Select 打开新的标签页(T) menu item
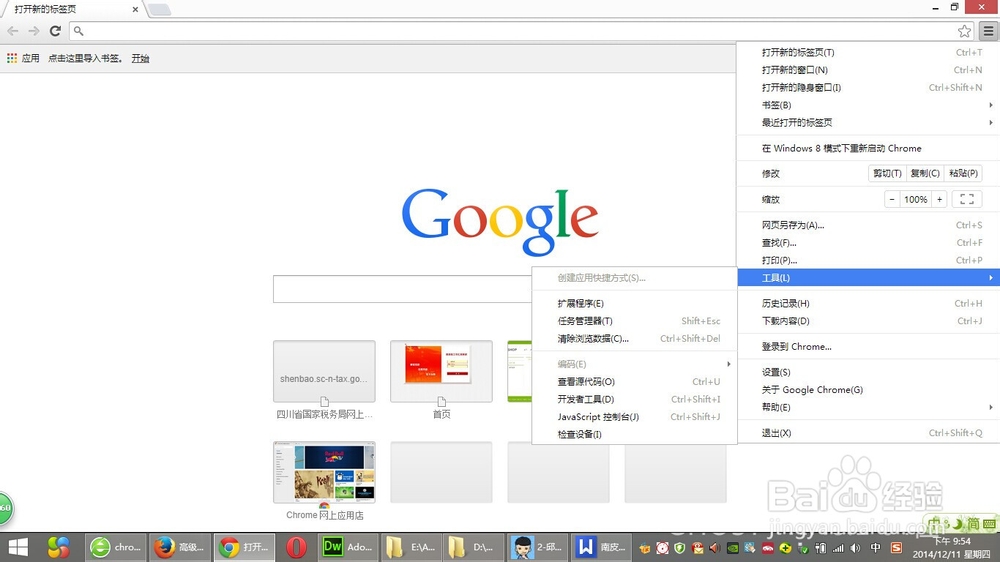This screenshot has width=1000, height=562. pyautogui.click(x=869, y=52)
